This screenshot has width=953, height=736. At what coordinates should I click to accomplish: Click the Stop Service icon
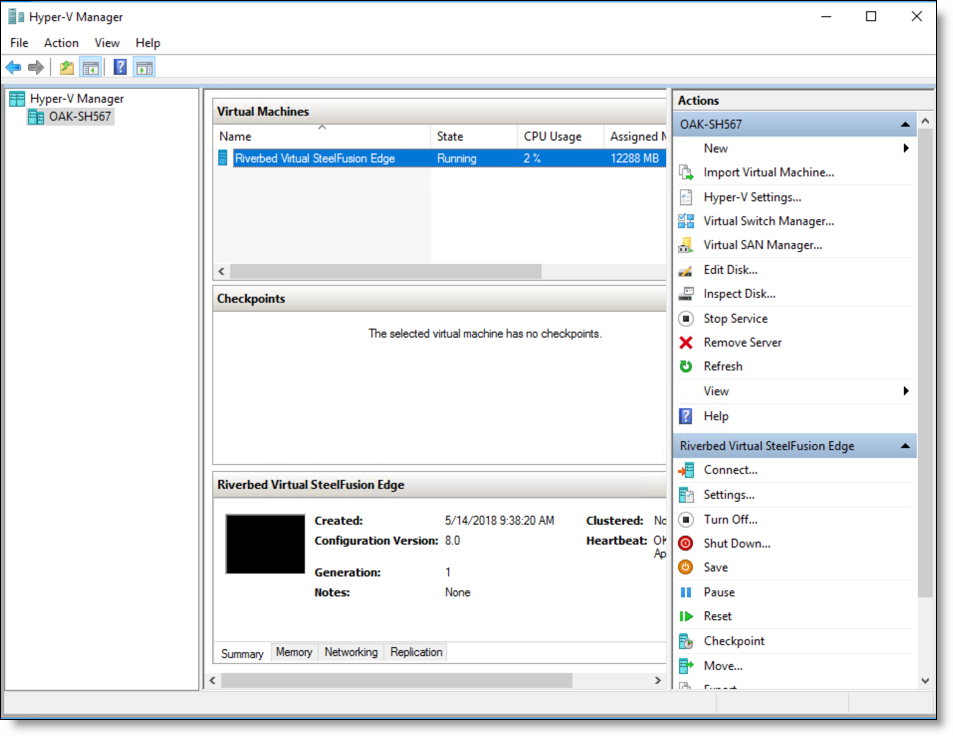[x=686, y=318]
